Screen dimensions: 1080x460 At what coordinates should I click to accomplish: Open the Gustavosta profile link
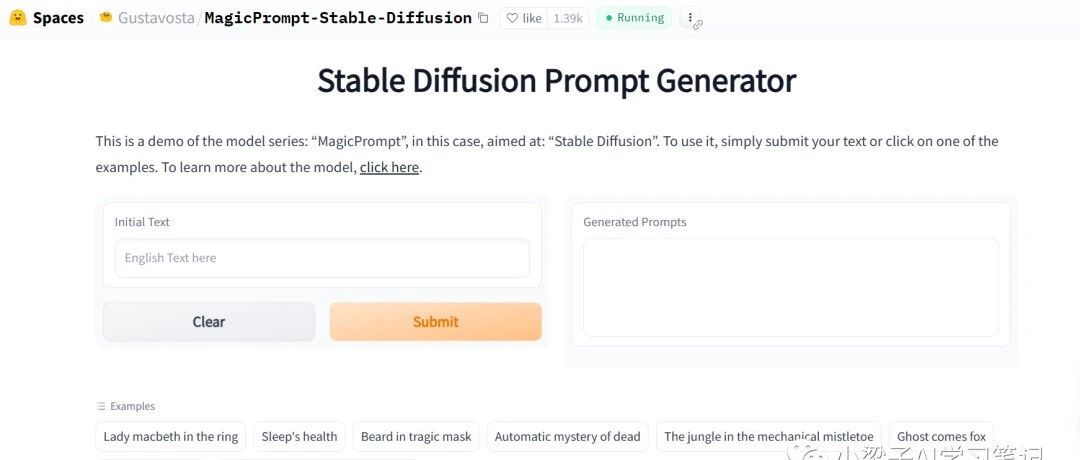coord(156,18)
